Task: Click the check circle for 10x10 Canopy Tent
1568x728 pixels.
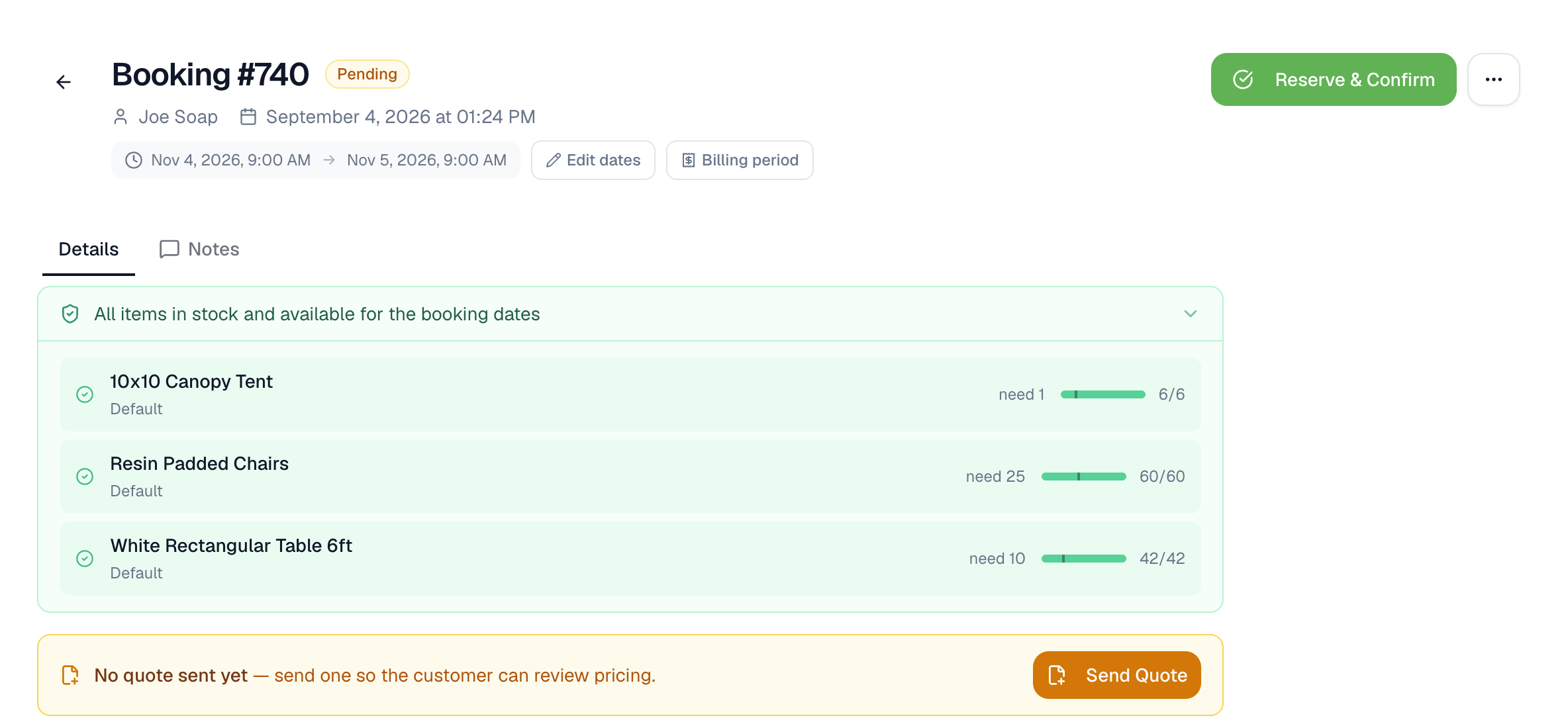Action: click(x=85, y=394)
